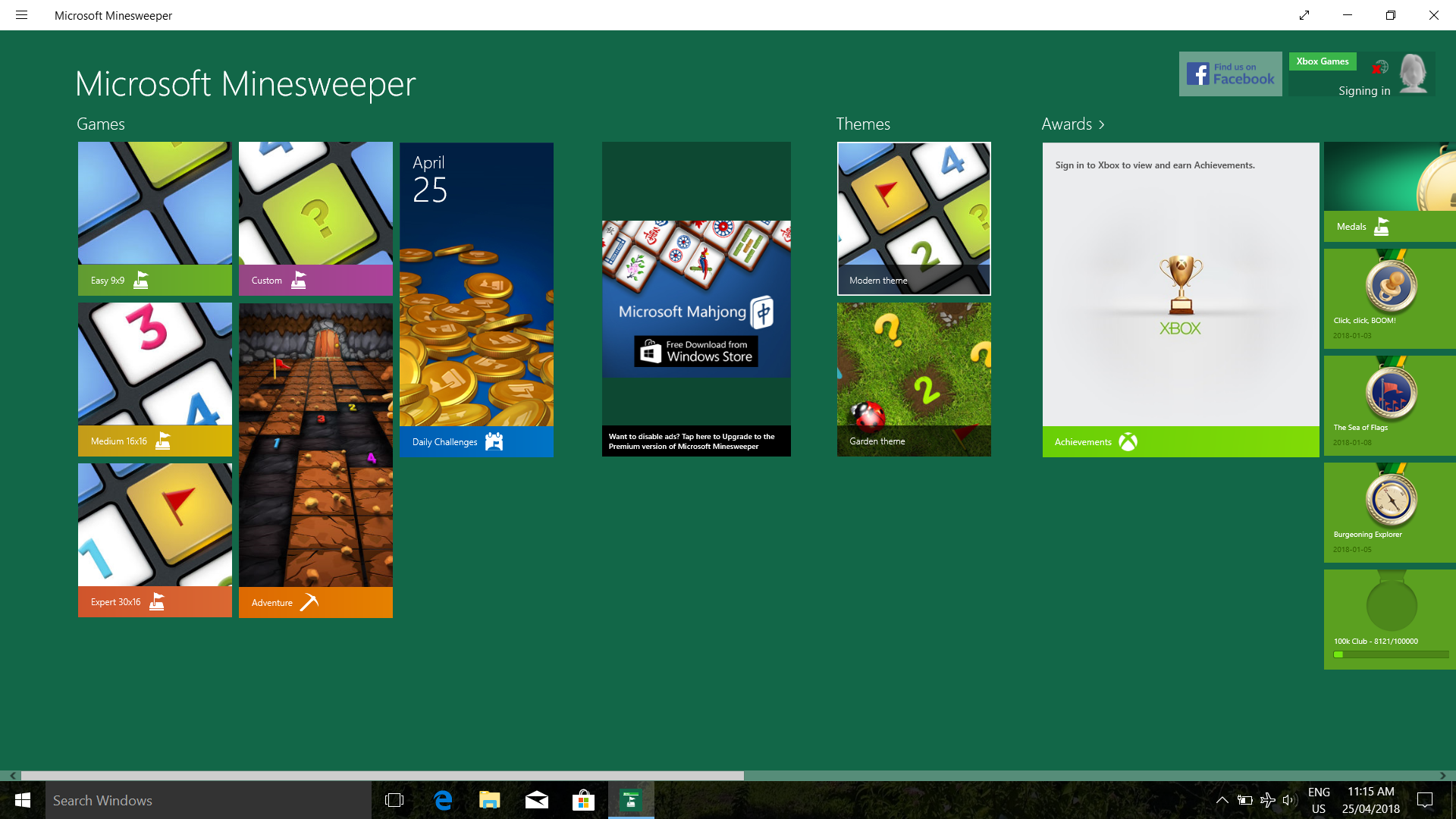View the Burgeoning Explorer medal
This screenshot has height=819, width=1456.
click(x=1390, y=513)
